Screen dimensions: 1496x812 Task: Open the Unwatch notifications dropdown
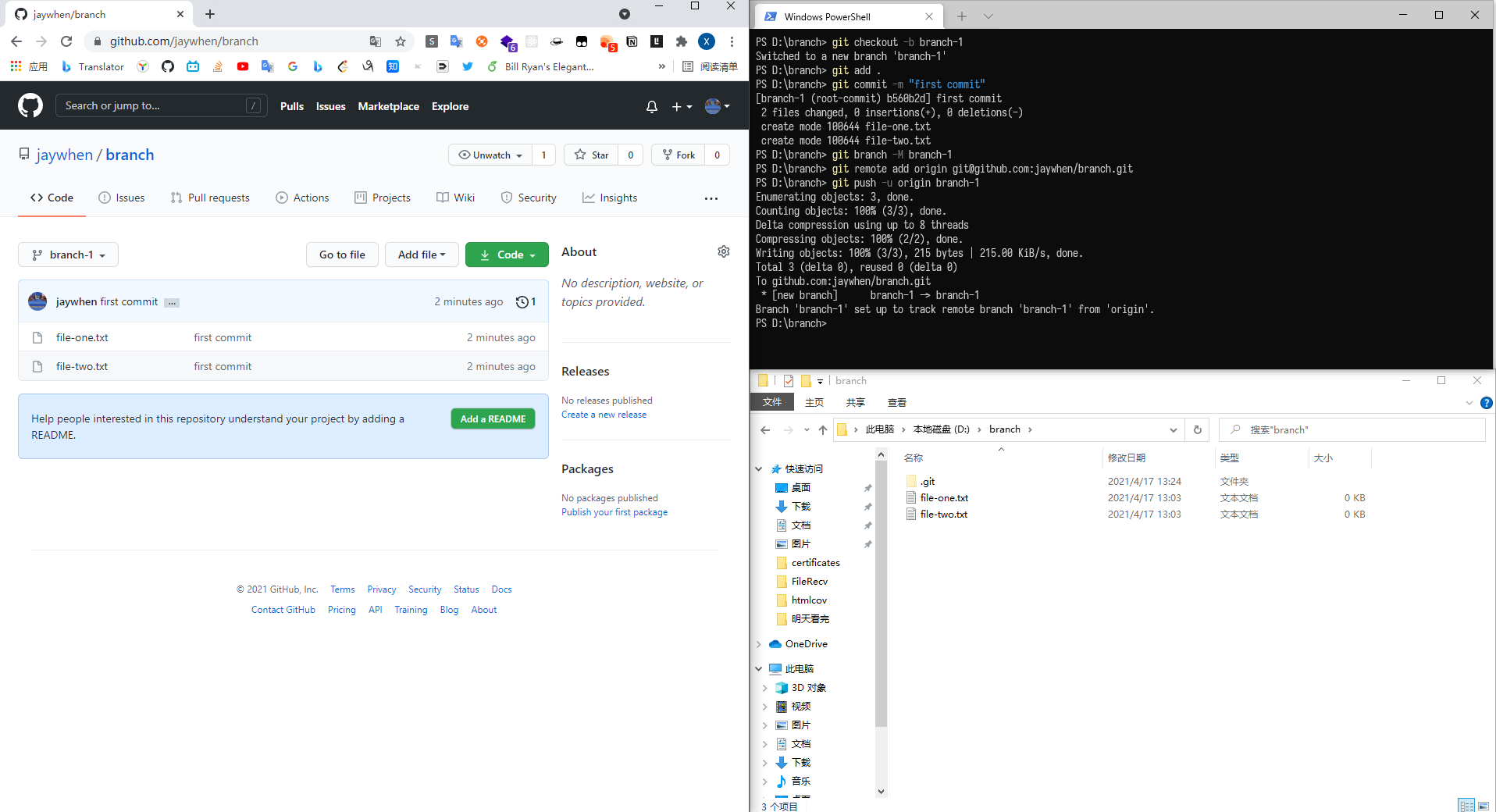pyautogui.click(x=490, y=155)
